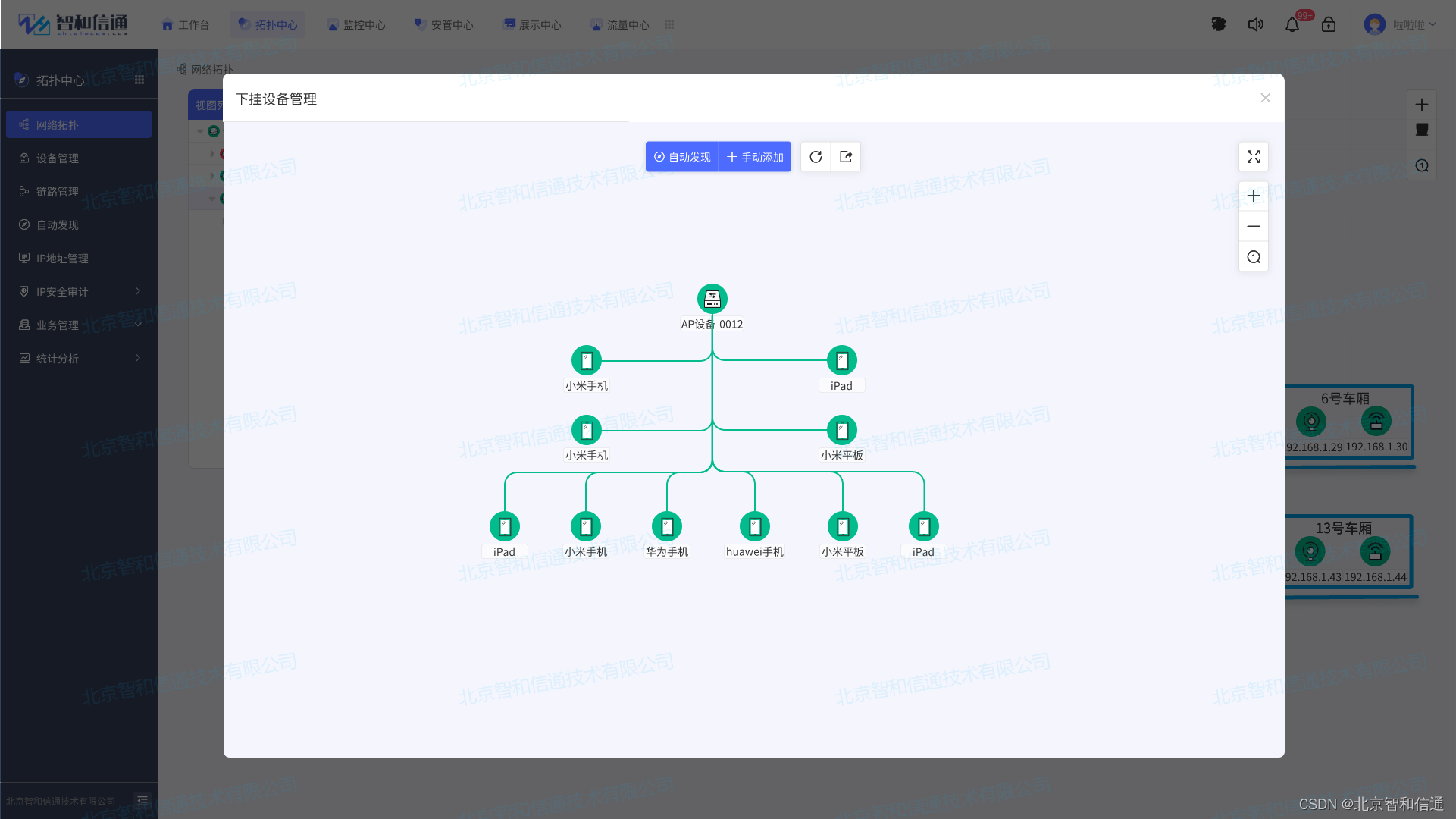Screen dimensions: 1456x819
Task: Click the lock screen icon
Action: [1329, 25]
